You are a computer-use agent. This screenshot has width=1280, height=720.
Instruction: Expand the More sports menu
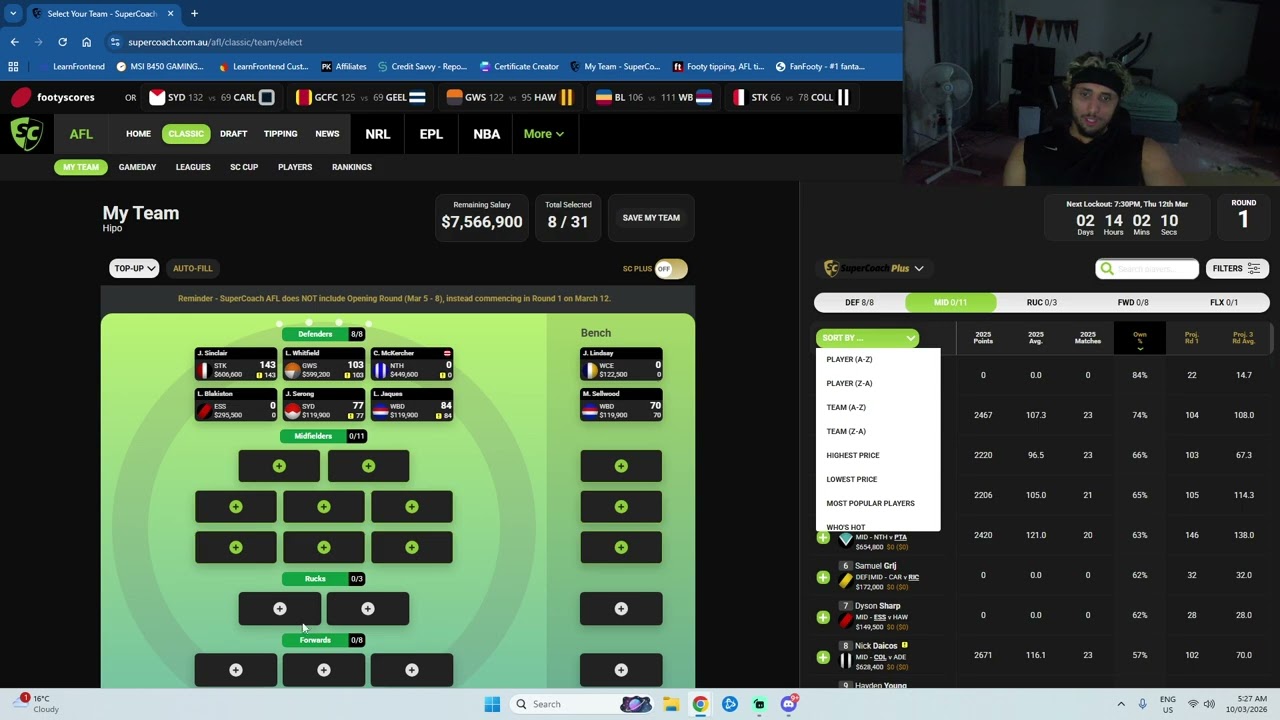543,134
